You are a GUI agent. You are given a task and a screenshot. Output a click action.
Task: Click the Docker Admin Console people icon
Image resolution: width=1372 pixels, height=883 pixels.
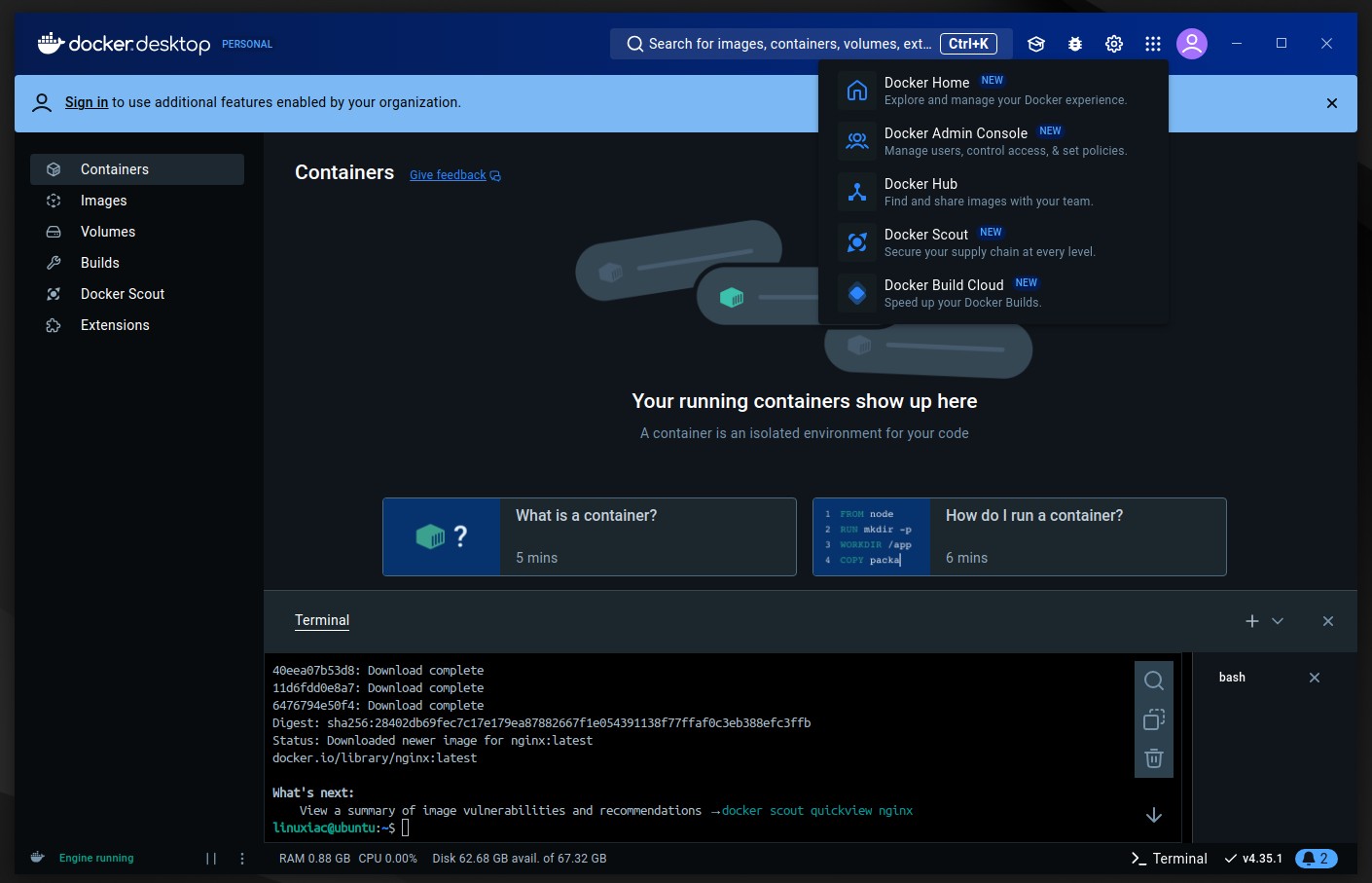point(857,141)
